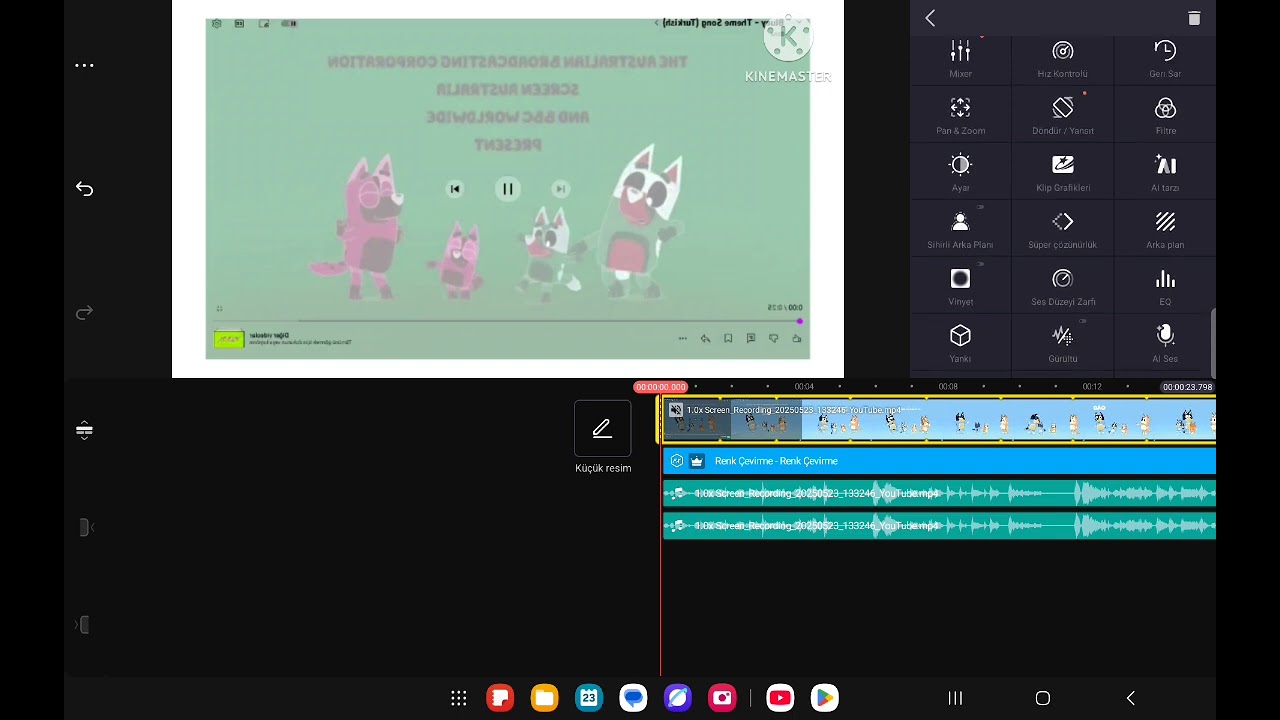Click the 00:00:00.000 playhead time marker
Screen dimensions: 1280x720
pos(660,387)
